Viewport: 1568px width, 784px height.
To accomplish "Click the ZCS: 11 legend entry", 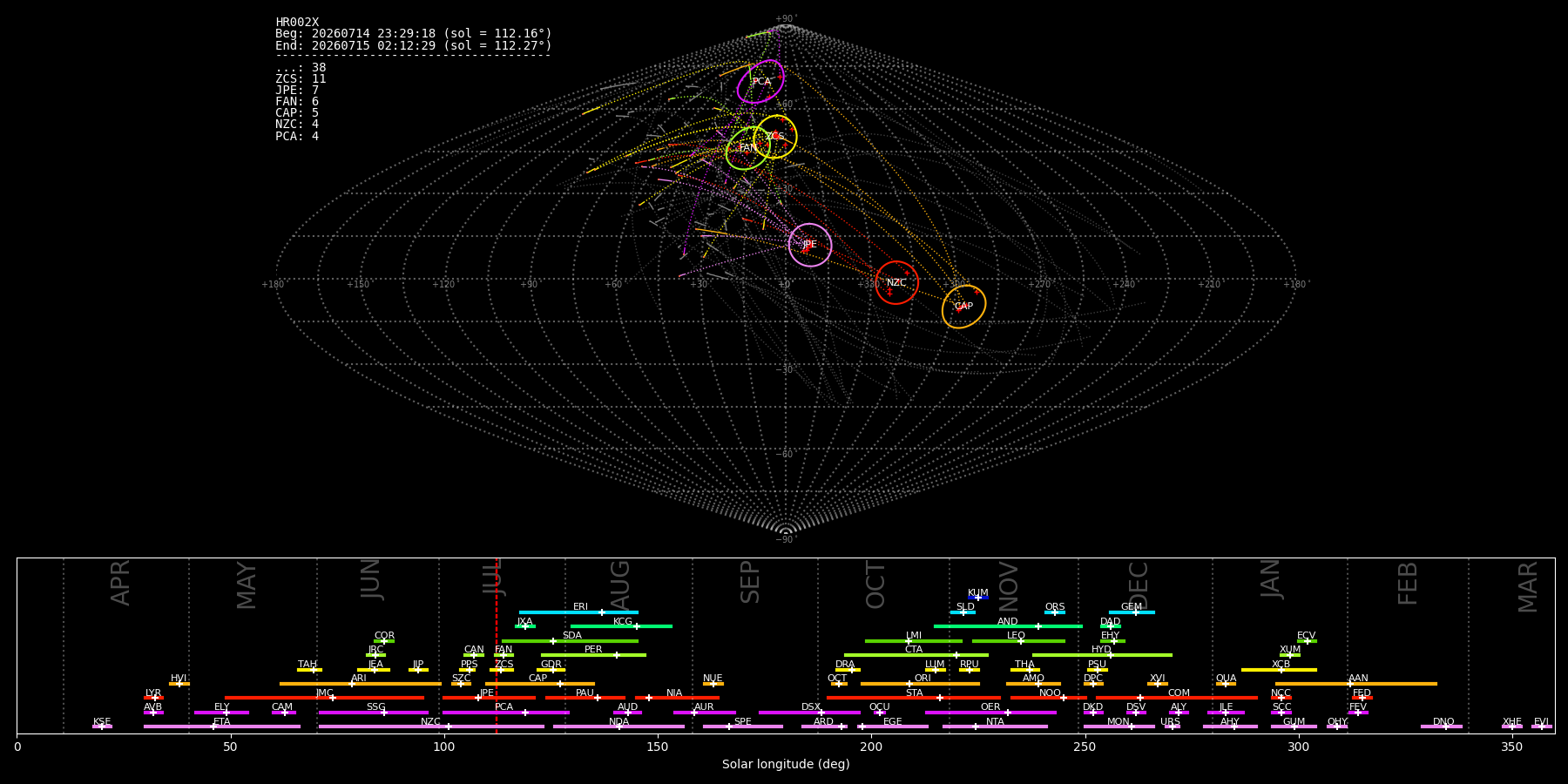I will [301, 79].
